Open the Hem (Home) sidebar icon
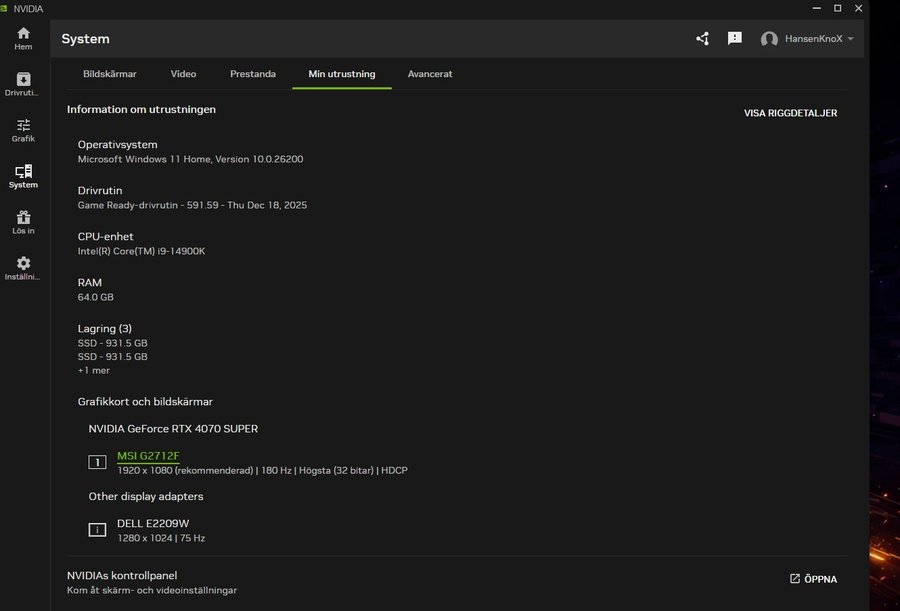 [23, 38]
